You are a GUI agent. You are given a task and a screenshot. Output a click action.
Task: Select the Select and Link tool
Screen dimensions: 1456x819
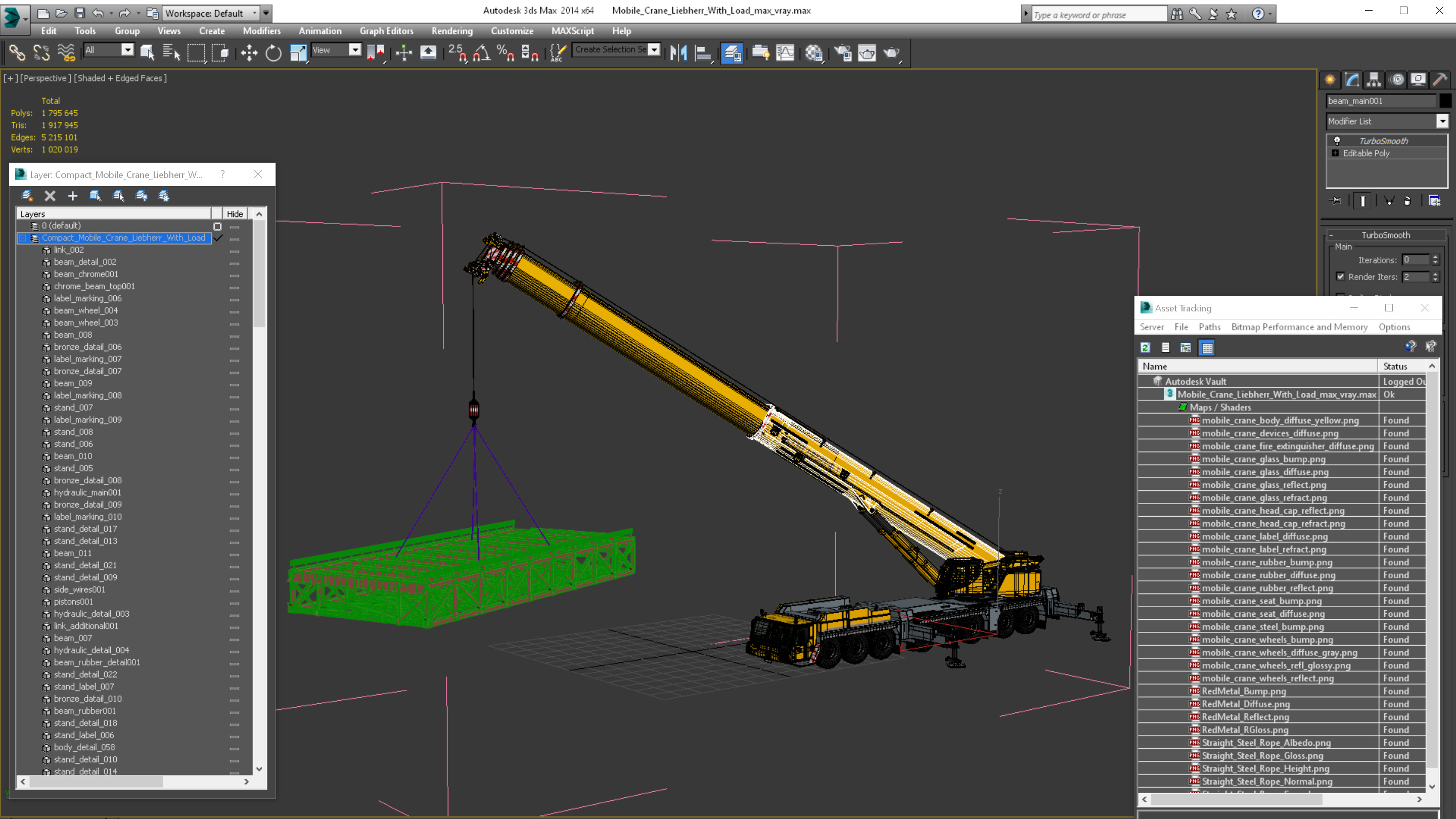tap(17, 53)
